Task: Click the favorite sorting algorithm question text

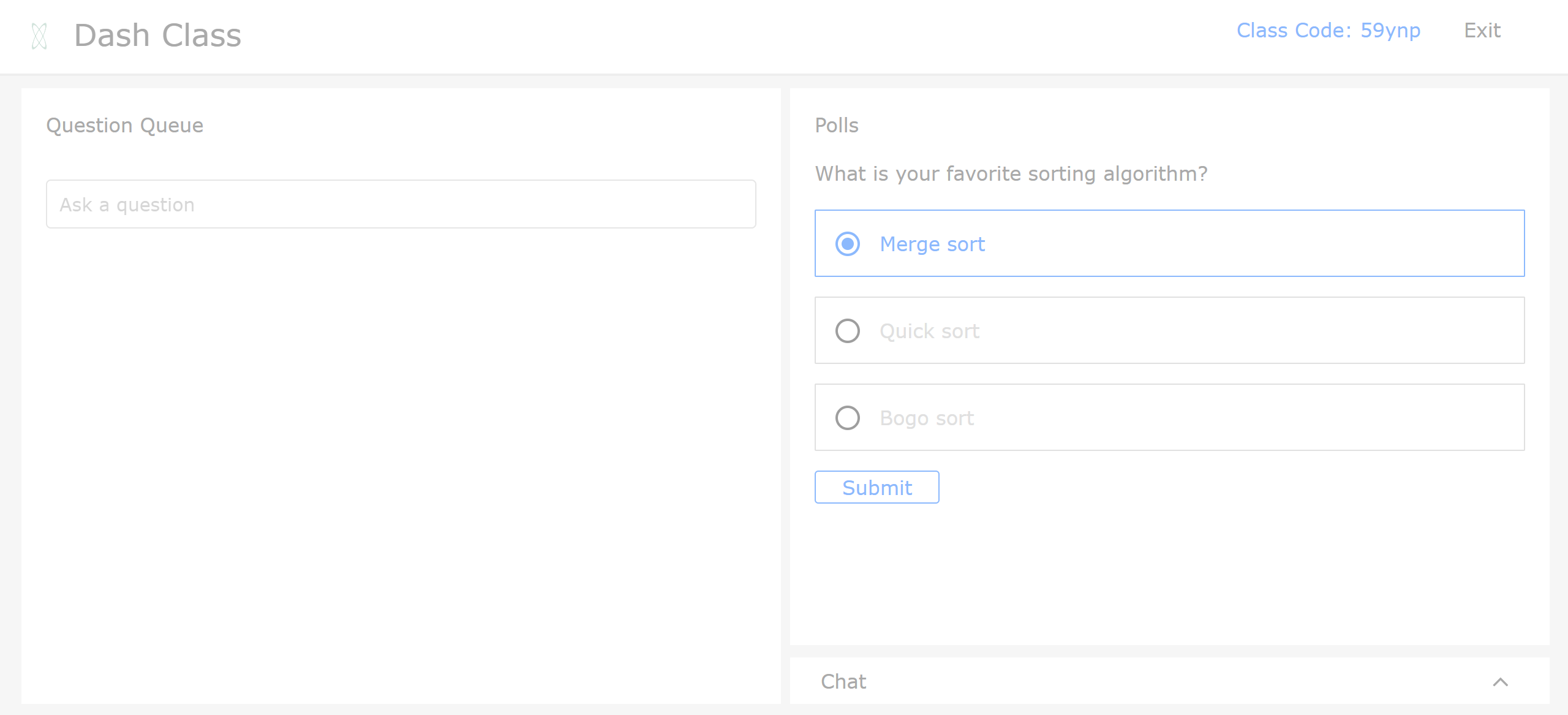Action: [x=1011, y=174]
